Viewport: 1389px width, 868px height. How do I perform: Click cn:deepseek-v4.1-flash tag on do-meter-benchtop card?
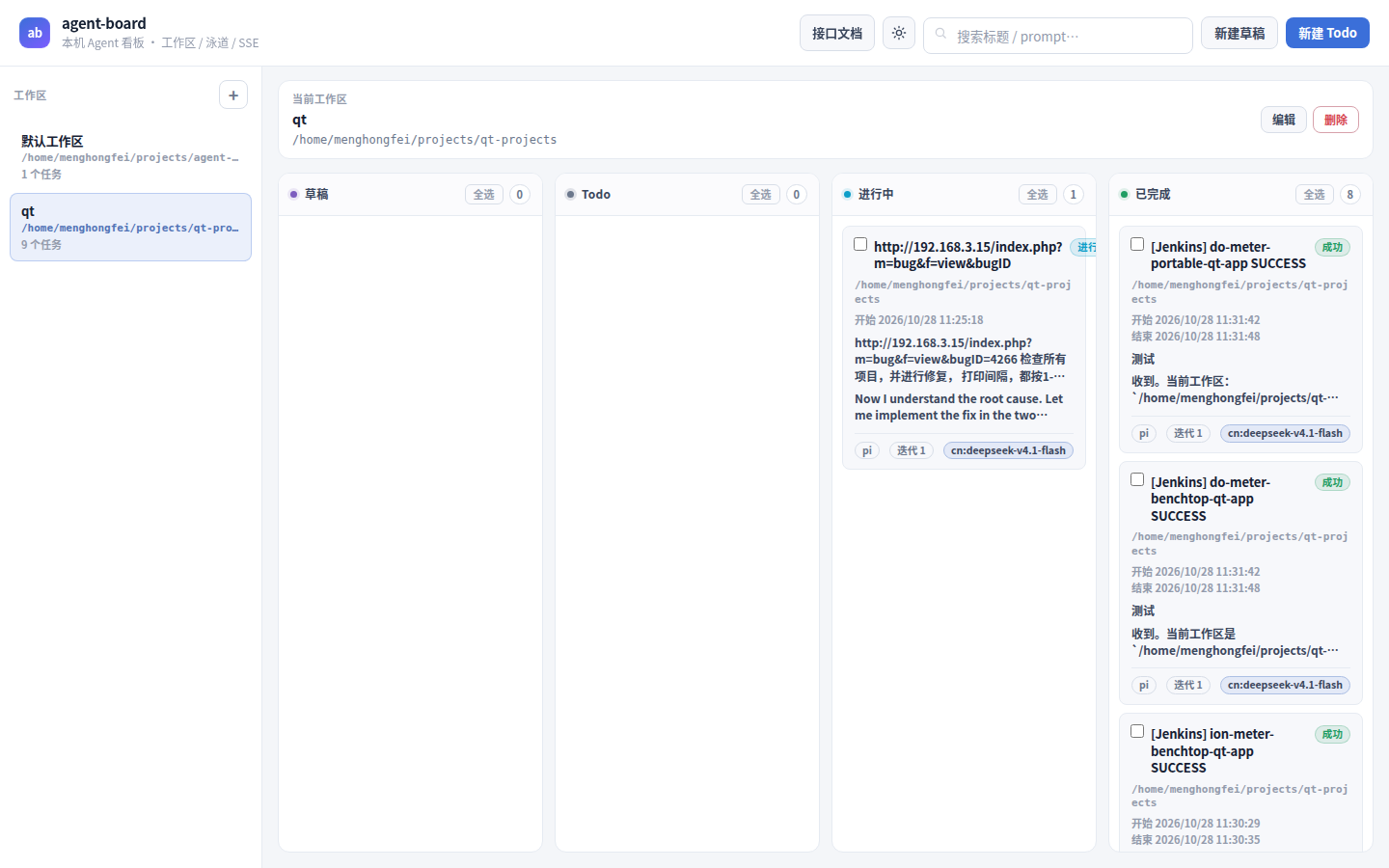click(1285, 685)
